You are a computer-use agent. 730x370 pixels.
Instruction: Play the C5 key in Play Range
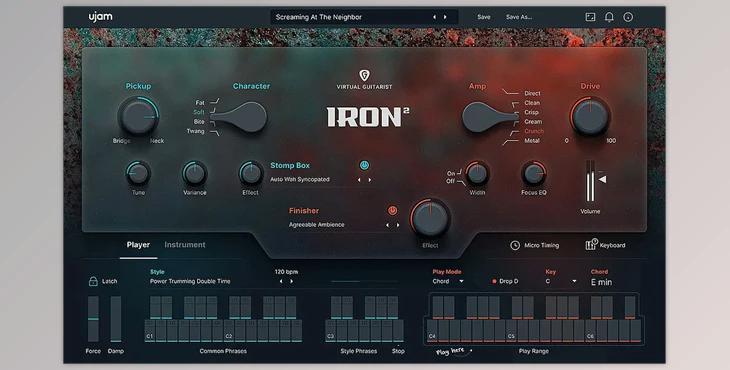tap(512, 331)
